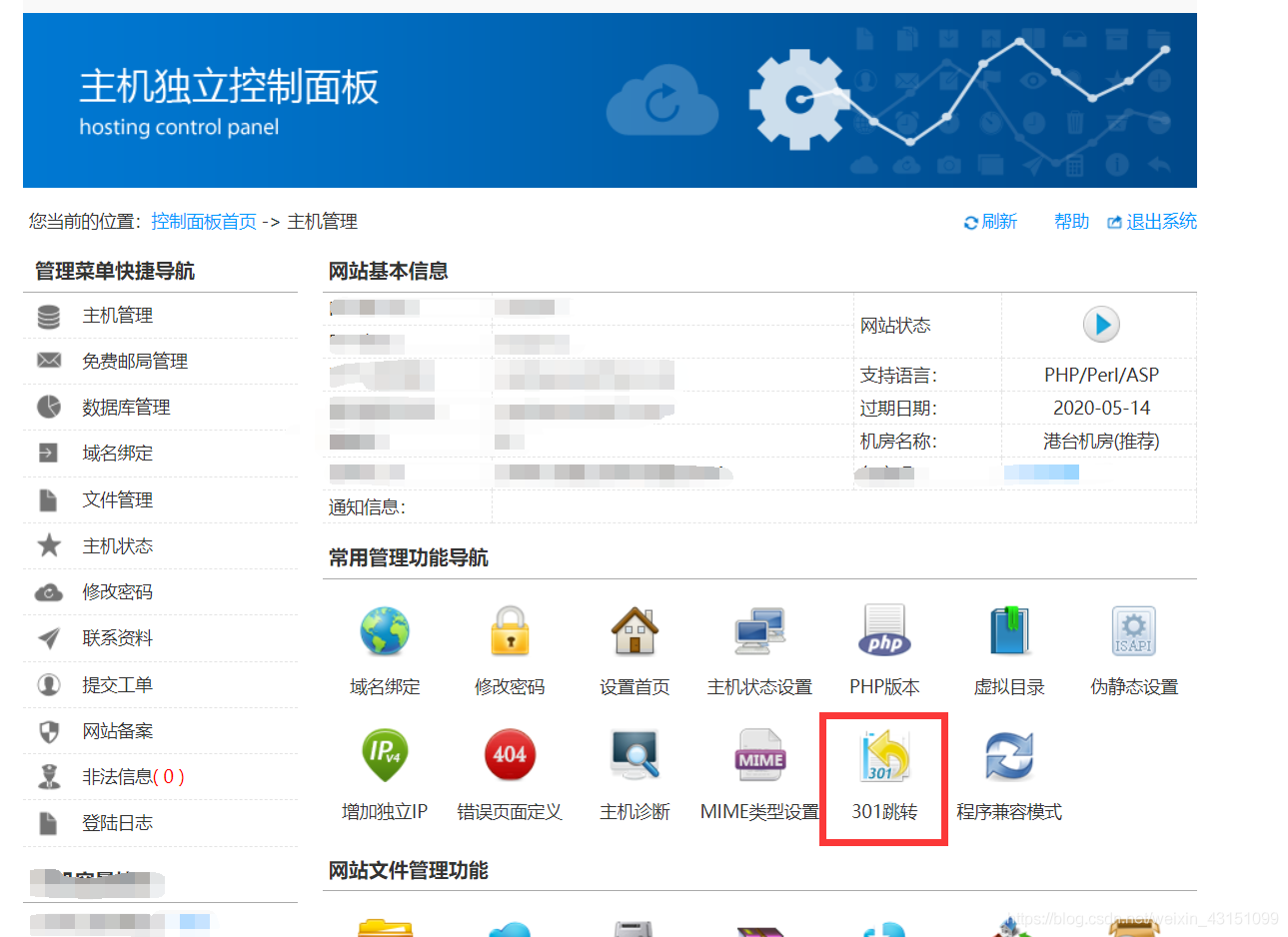Viewport: 1288px width, 937px height.
Task: Open 控制面板首页 breadcrumb link
Action: click(204, 221)
